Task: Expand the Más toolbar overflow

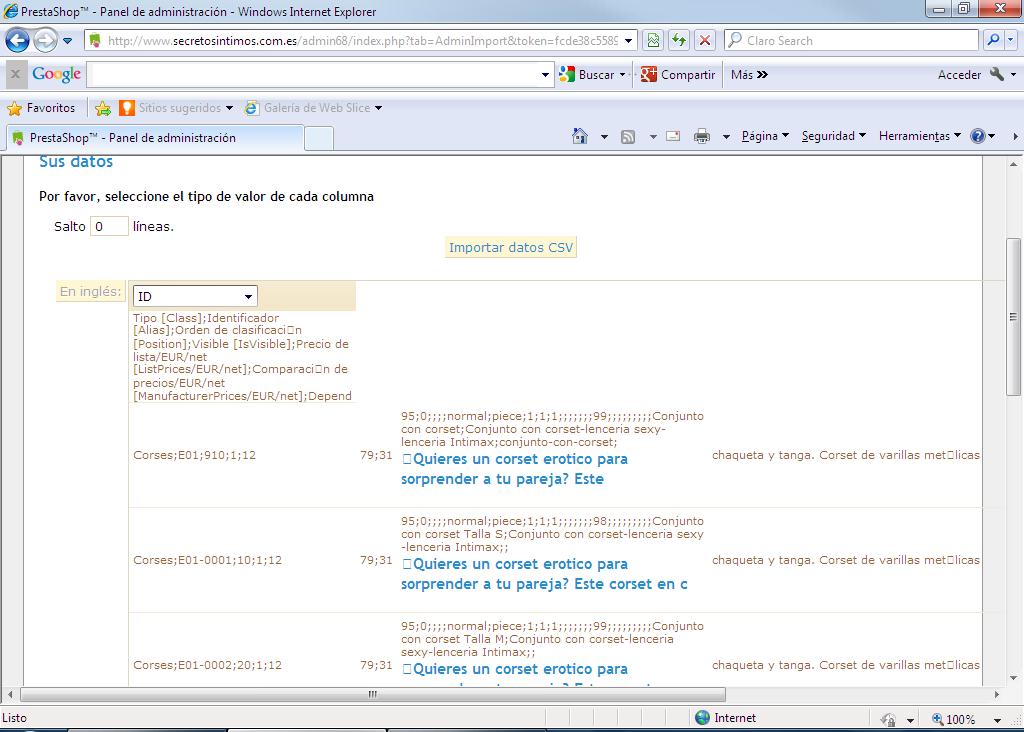Action: (749, 74)
